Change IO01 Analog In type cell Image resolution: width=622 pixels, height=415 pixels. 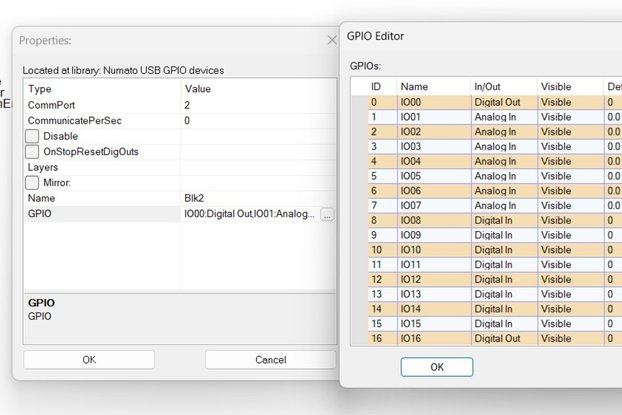(503, 117)
